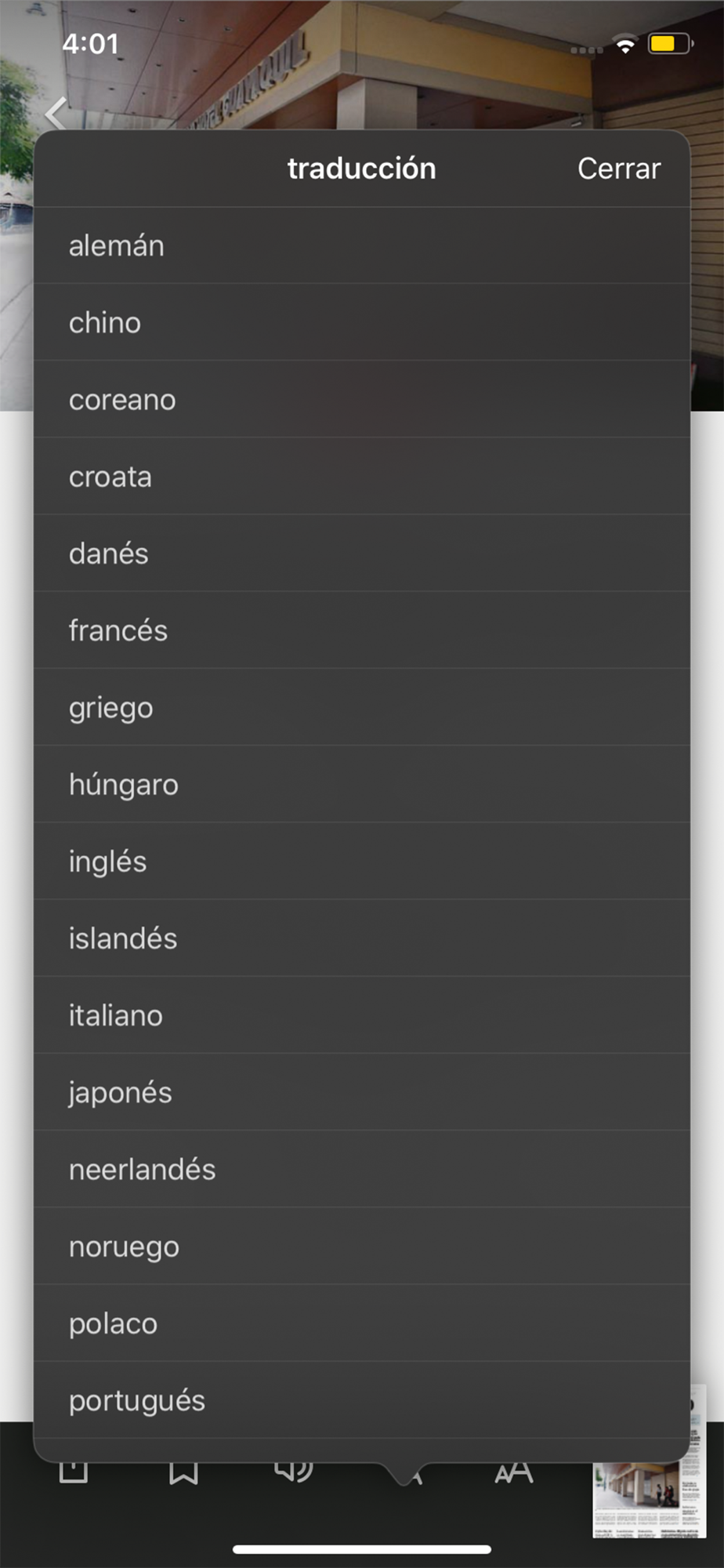Tap the back arrow icon
Screen dimensions: 724x1568
[56, 114]
